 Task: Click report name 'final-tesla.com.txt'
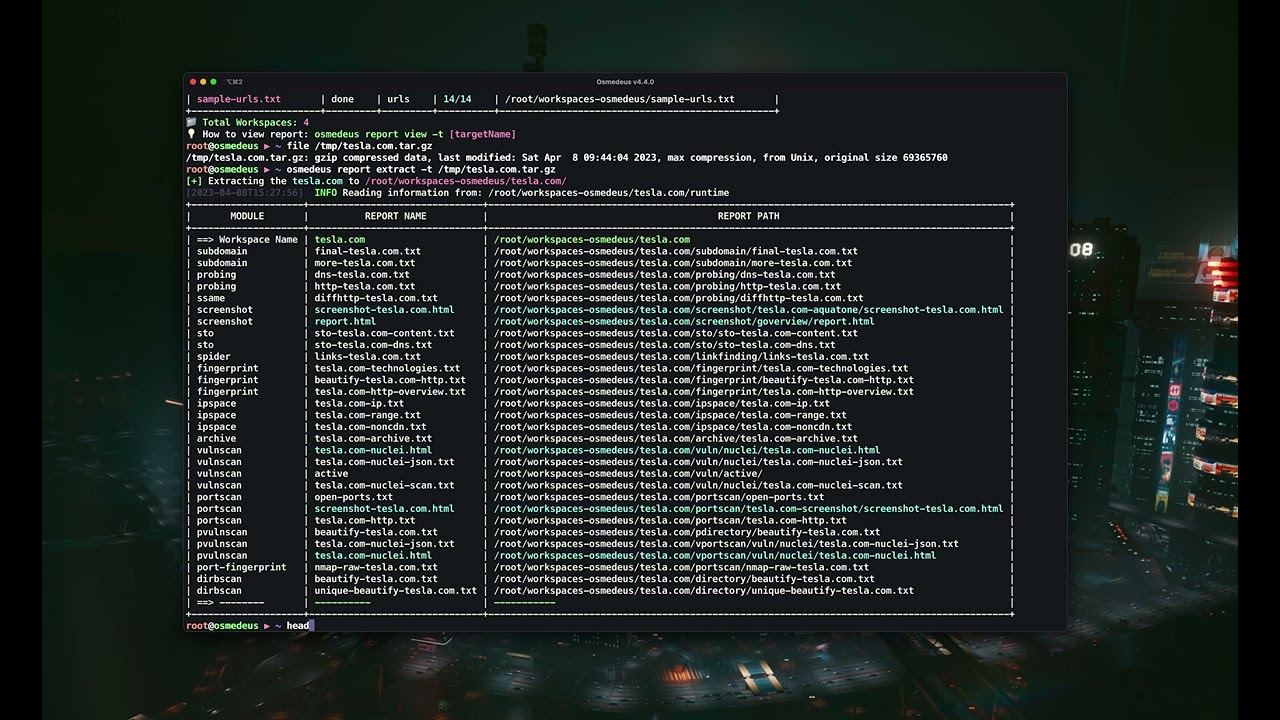coord(368,251)
